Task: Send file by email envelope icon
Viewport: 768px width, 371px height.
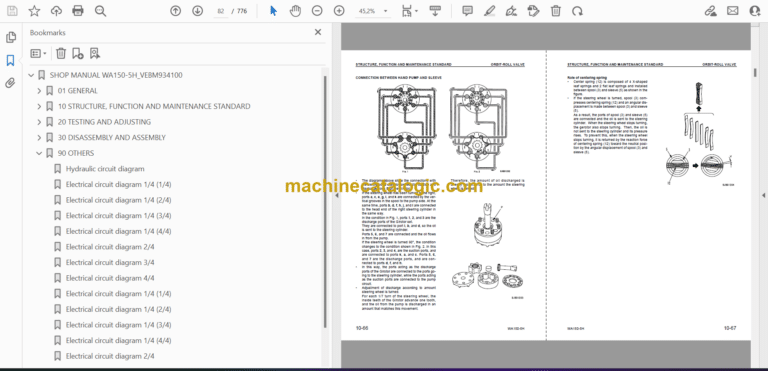Action: [x=733, y=11]
